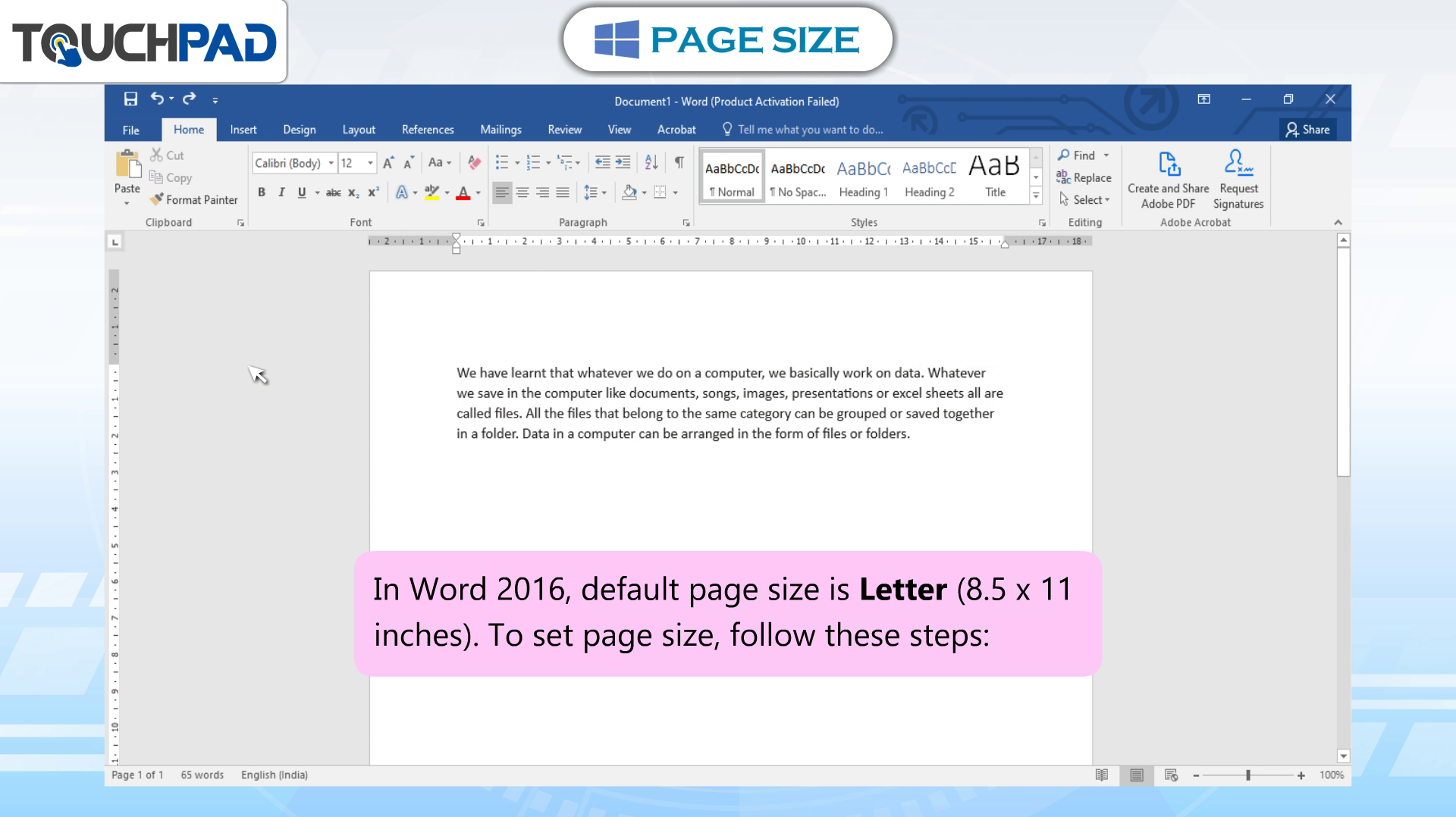
Task: Align text right
Action: (x=542, y=193)
